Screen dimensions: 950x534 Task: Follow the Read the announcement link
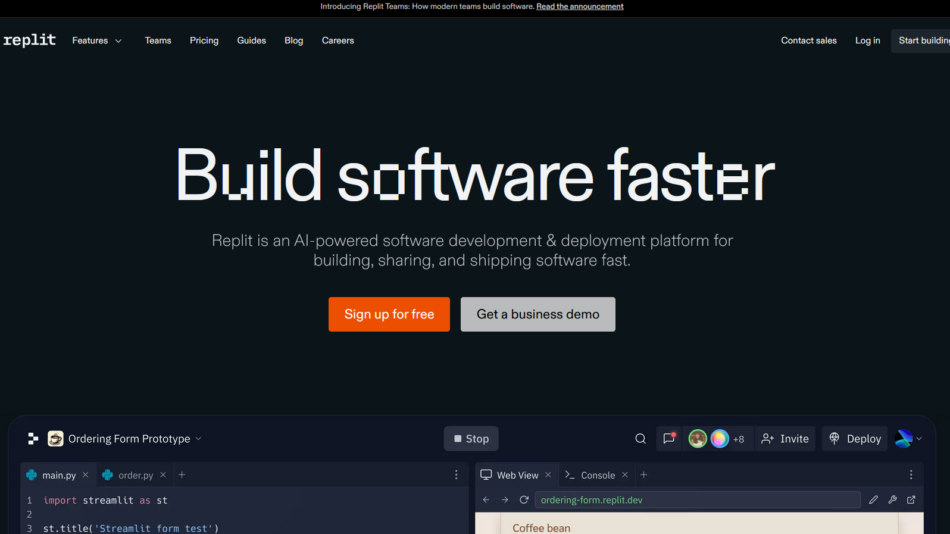pos(579,7)
